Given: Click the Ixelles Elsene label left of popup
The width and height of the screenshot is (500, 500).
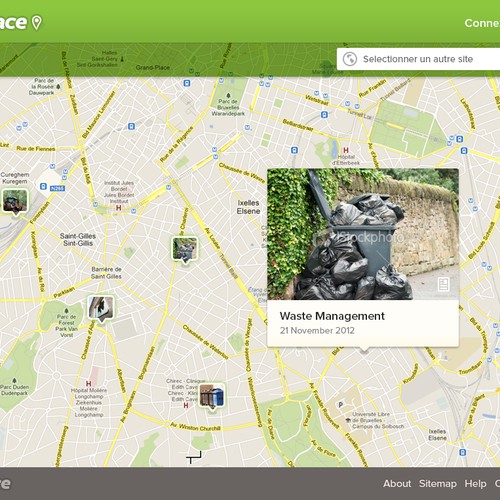Looking at the screenshot, I should 248,207.
